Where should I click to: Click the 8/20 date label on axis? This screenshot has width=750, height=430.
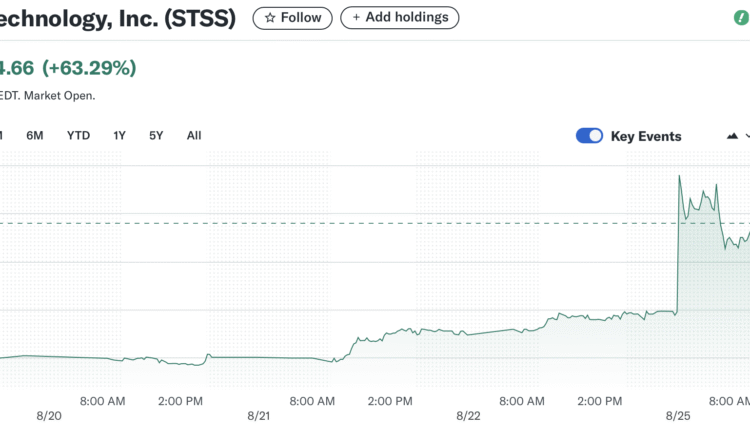click(x=50, y=414)
